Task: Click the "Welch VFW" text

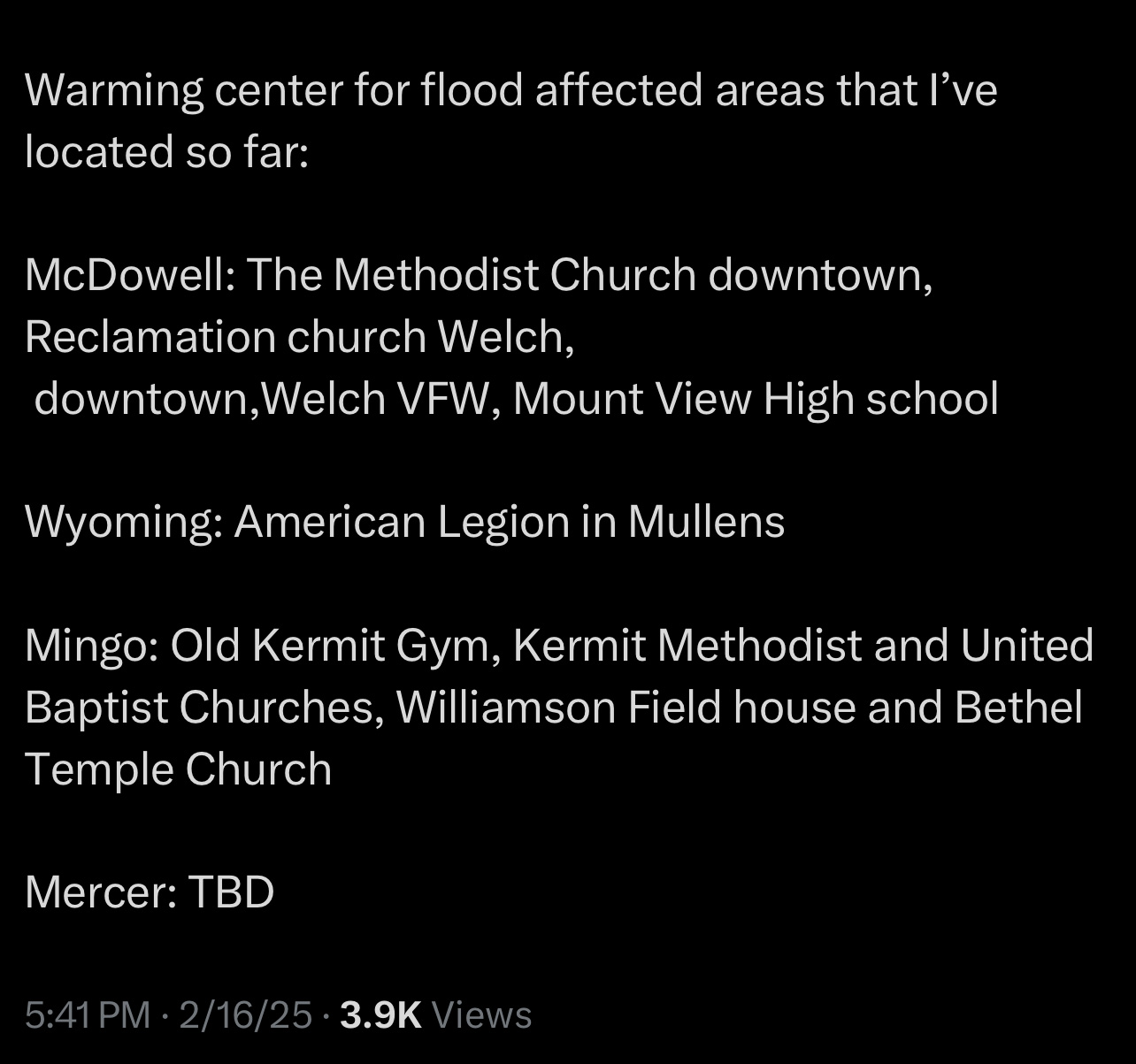Action: coord(374,399)
